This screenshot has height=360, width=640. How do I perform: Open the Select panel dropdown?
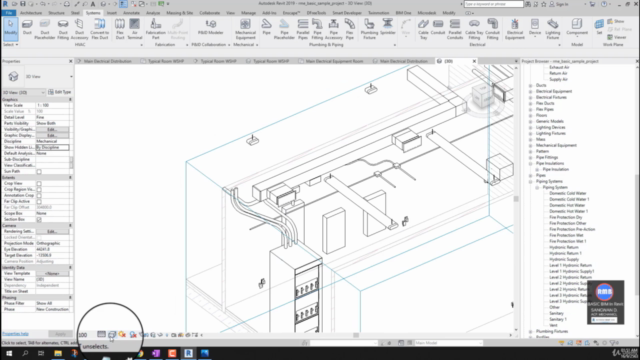[x=11, y=44]
